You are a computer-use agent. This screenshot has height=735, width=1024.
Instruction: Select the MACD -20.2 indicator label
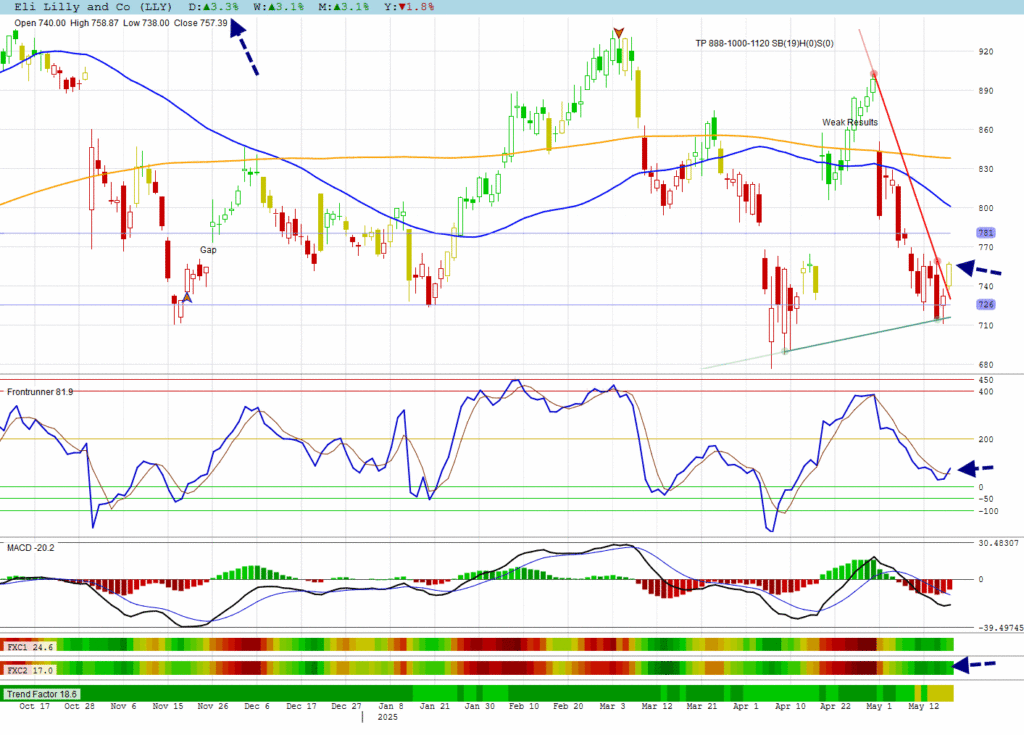coord(31,547)
